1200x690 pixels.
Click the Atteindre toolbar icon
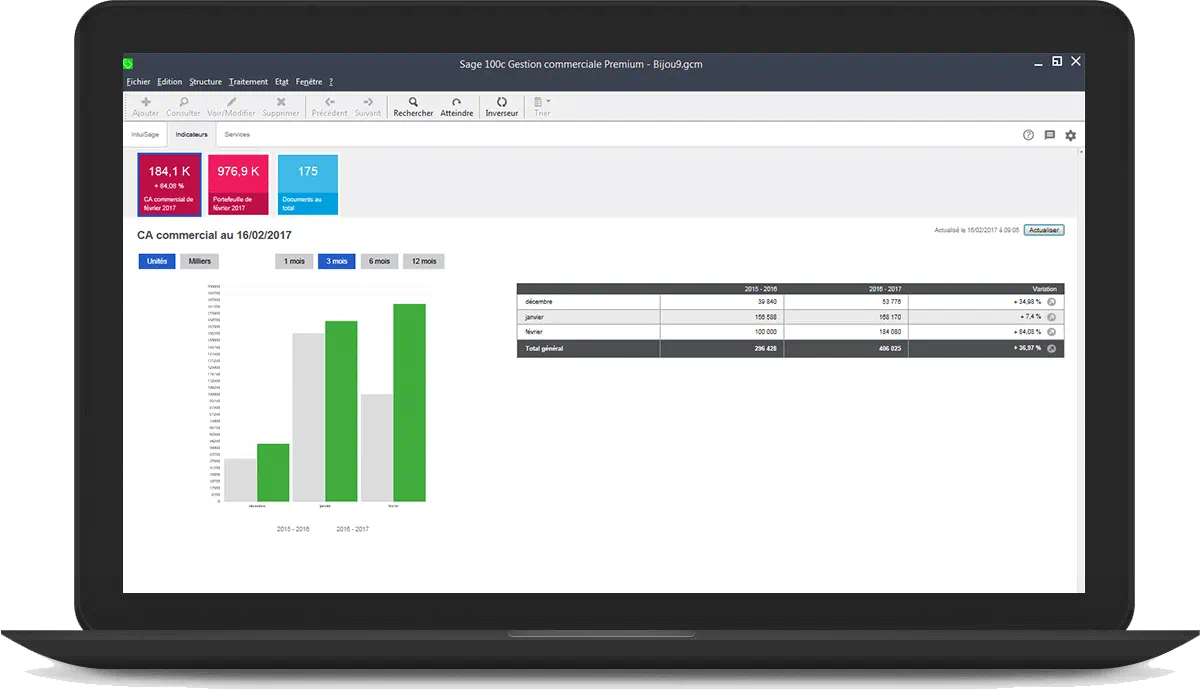tap(457, 102)
